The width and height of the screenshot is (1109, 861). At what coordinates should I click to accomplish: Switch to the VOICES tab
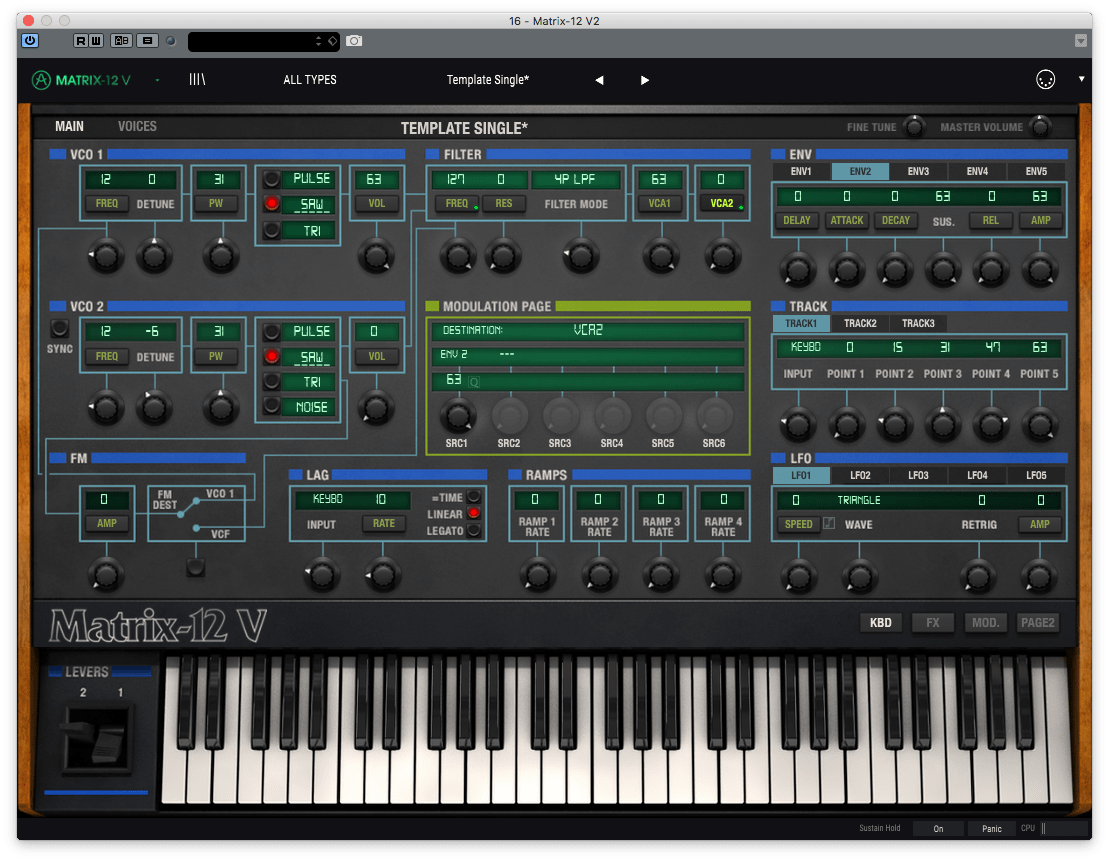point(137,127)
